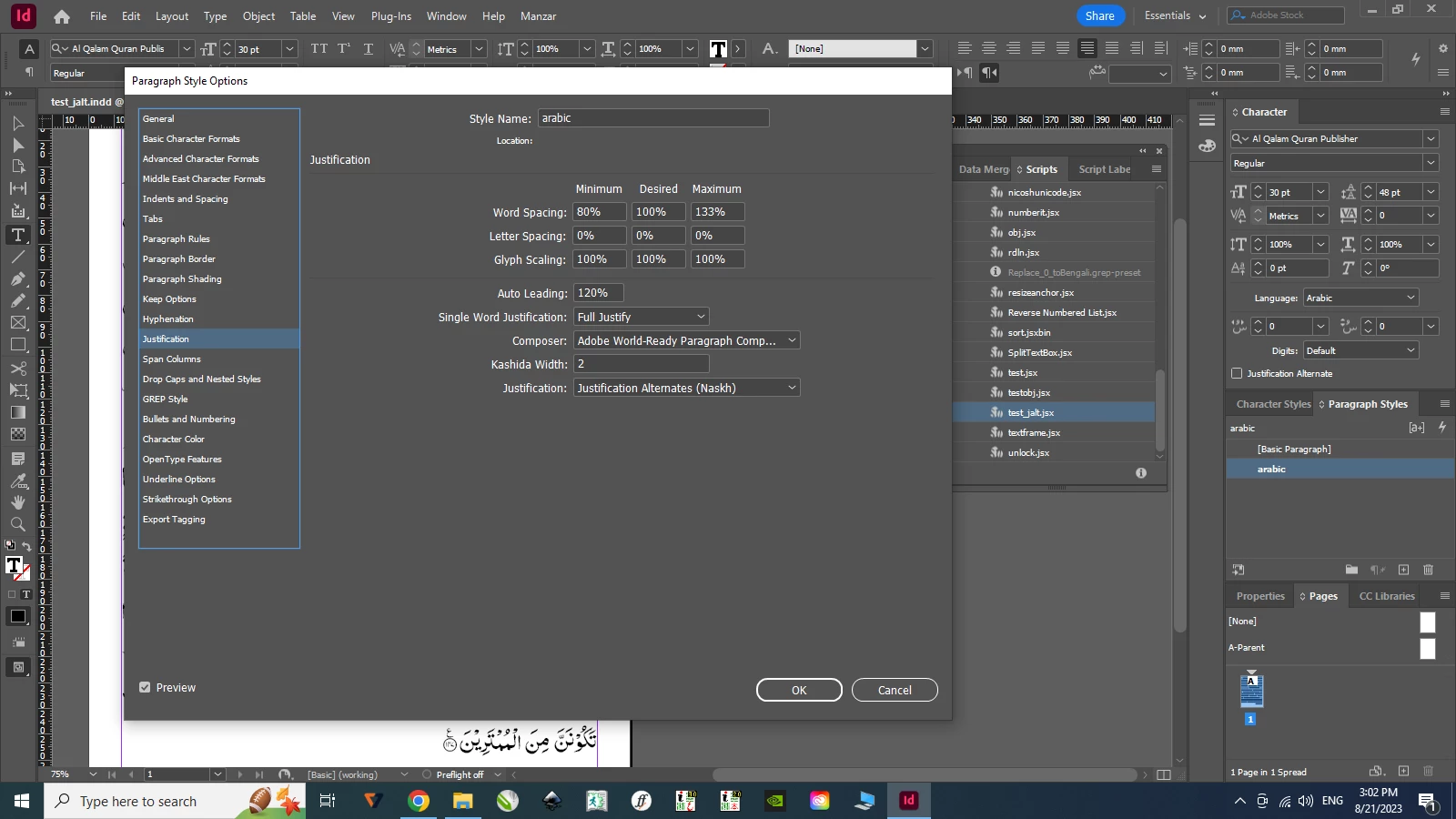Open the Character panel menu
Image resolution: width=1456 pixels, height=819 pixels.
pos(1444,112)
